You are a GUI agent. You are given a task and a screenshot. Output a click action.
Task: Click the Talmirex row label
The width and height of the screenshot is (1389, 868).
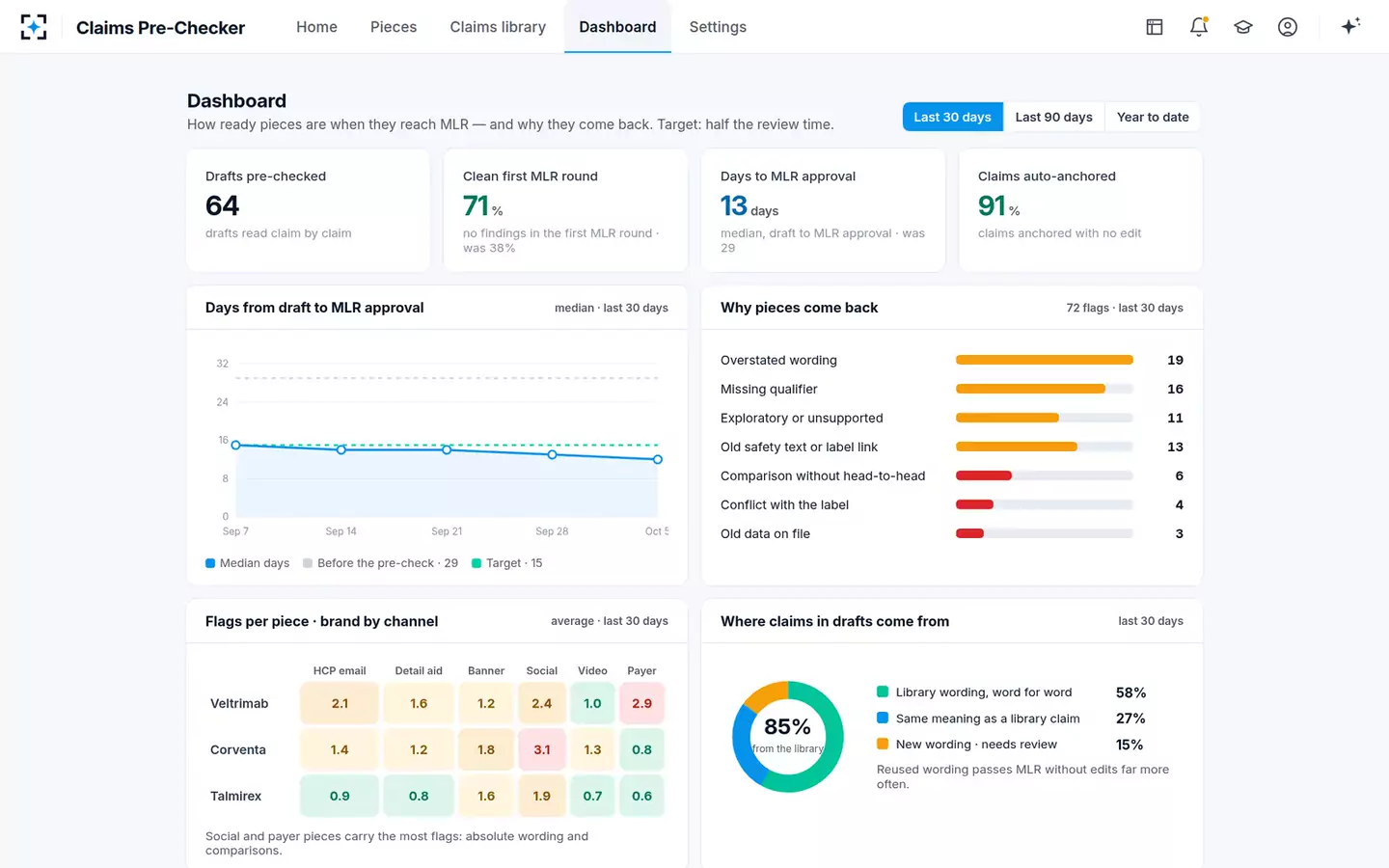(x=235, y=796)
